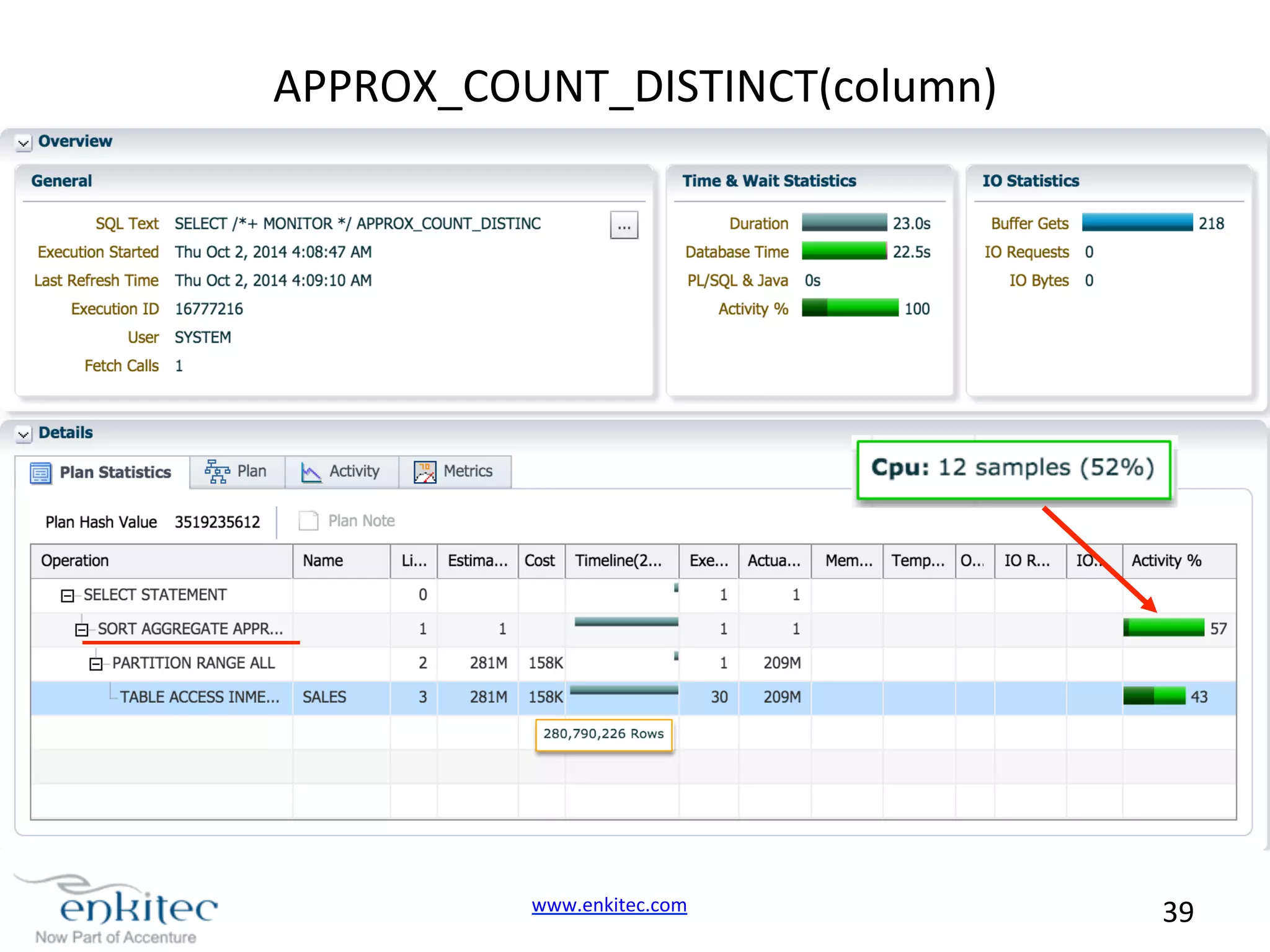
Task: Click Plan Hash Value 3519235612
Action: coord(217,522)
